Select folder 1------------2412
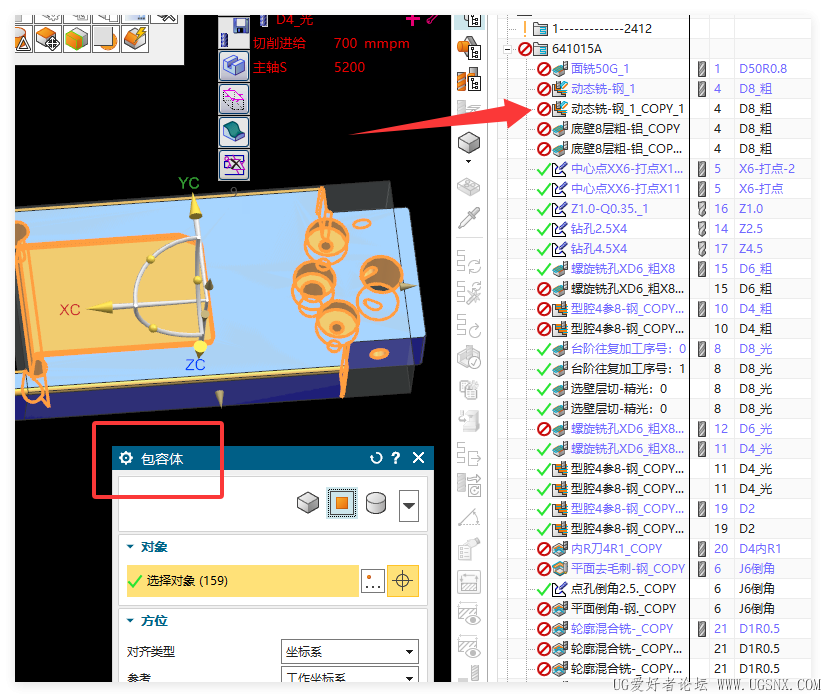Image resolution: width=826 pixels, height=697 pixels. click(x=602, y=28)
